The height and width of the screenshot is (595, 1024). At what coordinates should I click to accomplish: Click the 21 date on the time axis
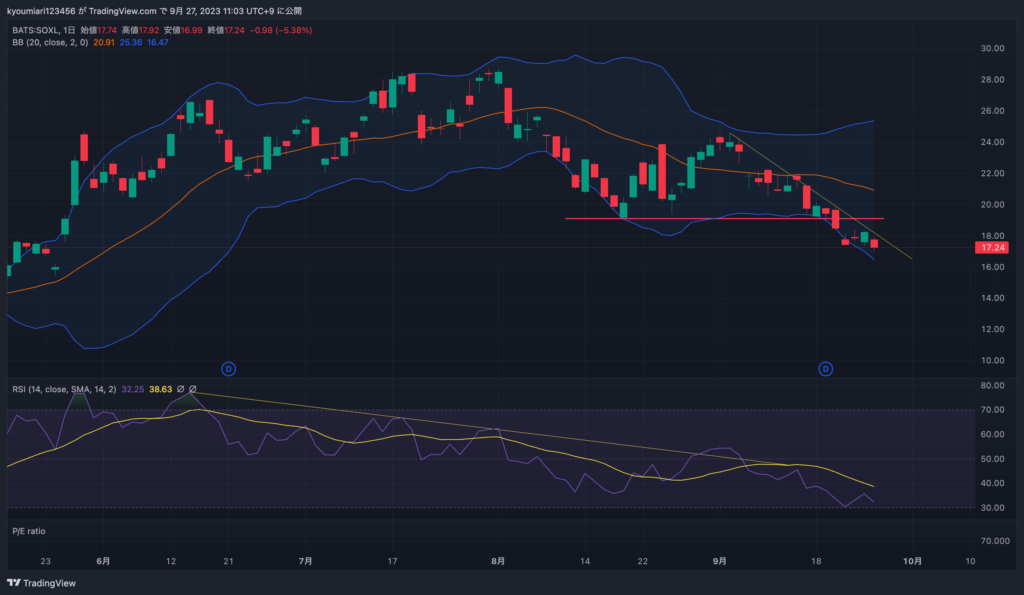228,561
